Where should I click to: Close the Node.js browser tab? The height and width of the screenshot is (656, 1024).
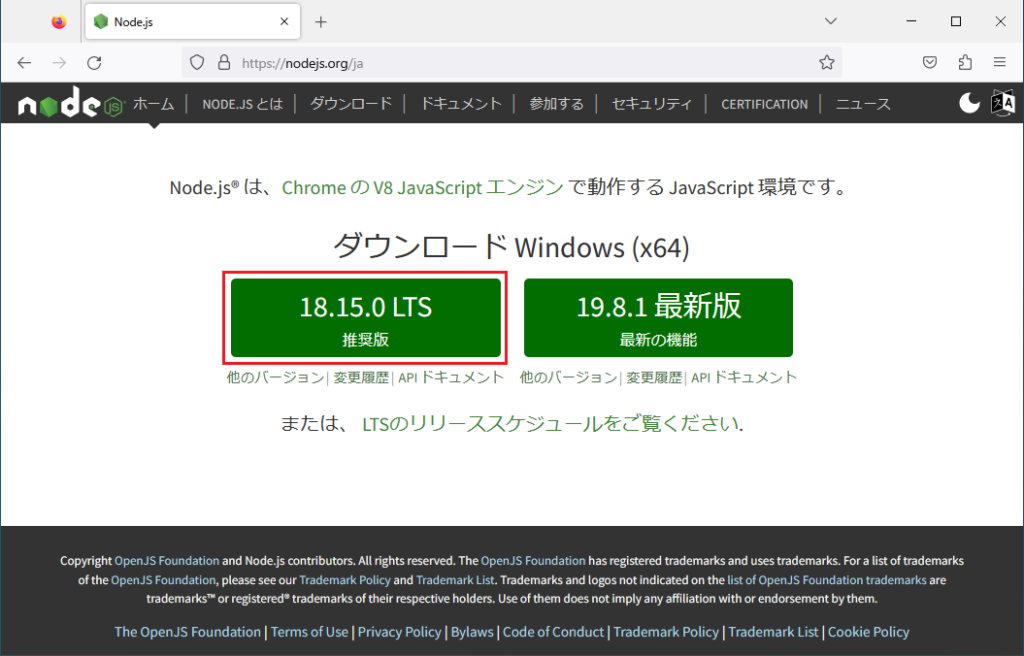point(284,22)
